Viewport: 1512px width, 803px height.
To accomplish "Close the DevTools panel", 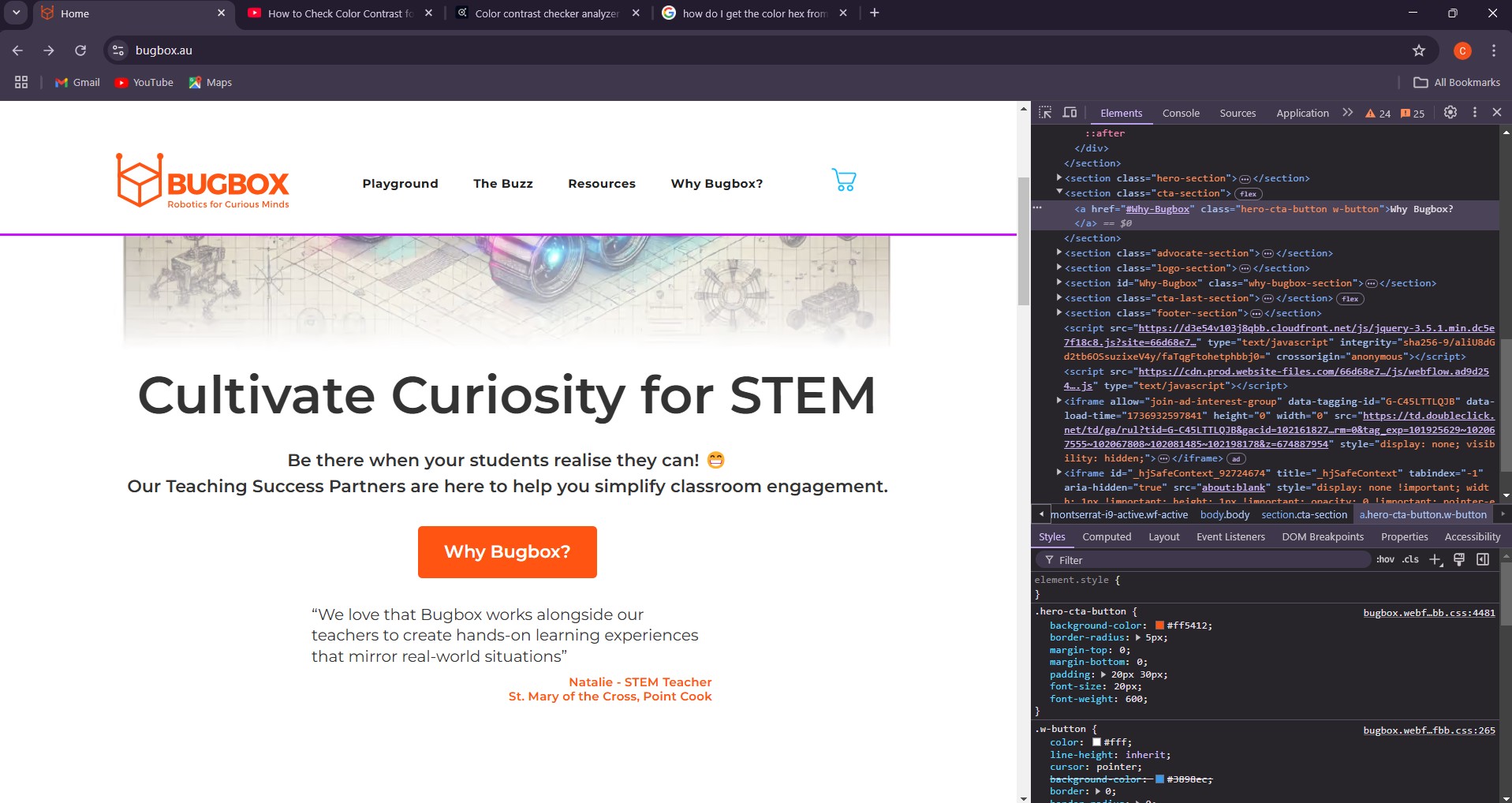I will pyautogui.click(x=1496, y=113).
